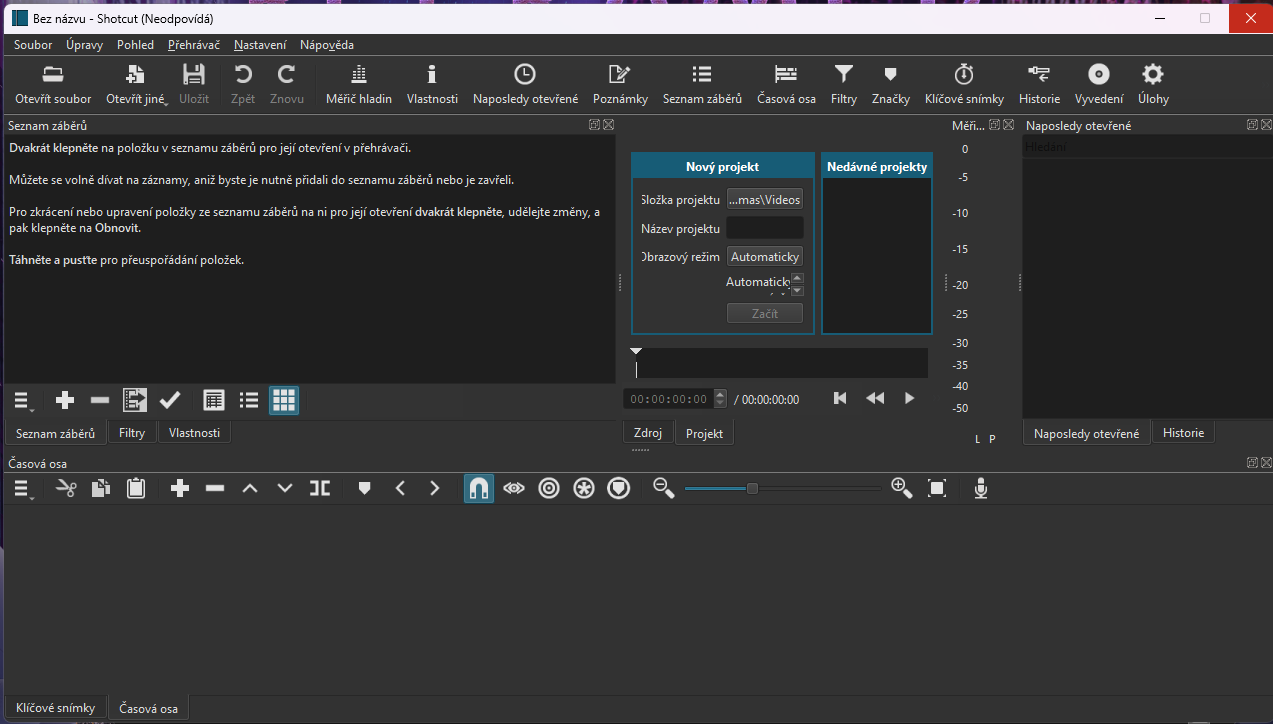This screenshot has height=724, width=1273.
Task: Open Obrazový režim Automaticky dropdown
Action: click(x=764, y=257)
